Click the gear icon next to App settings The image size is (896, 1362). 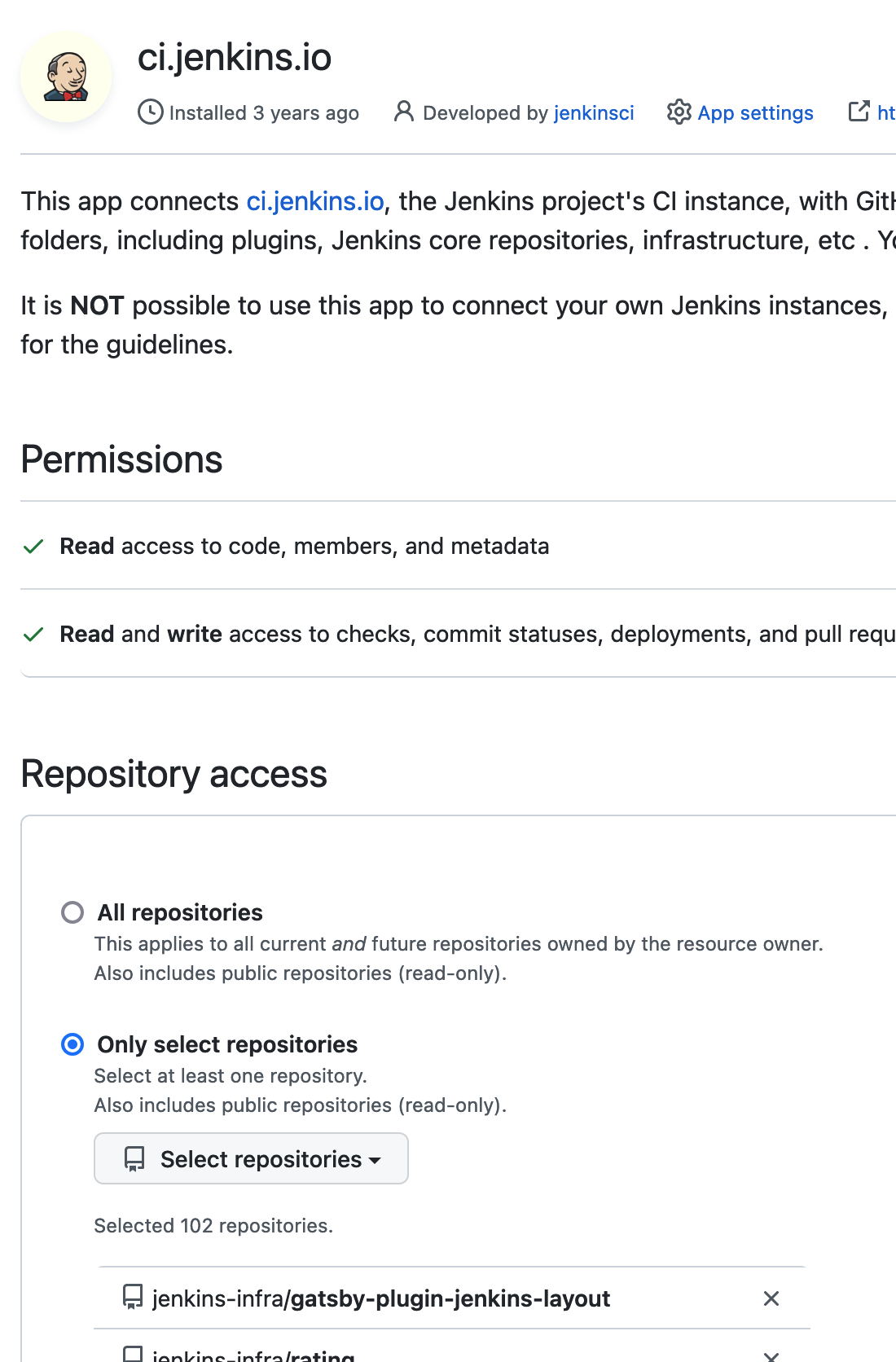[x=679, y=113]
